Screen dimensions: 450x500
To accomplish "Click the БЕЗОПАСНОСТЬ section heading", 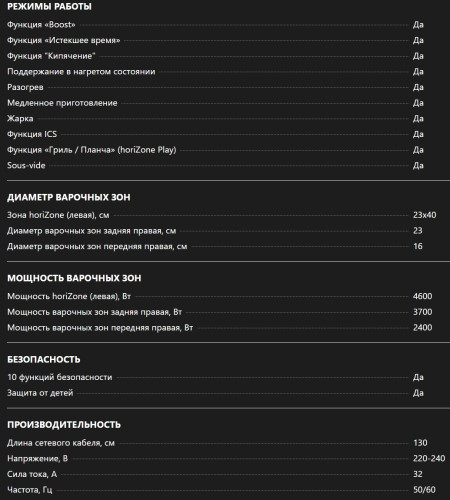I will tap(44, 359).
